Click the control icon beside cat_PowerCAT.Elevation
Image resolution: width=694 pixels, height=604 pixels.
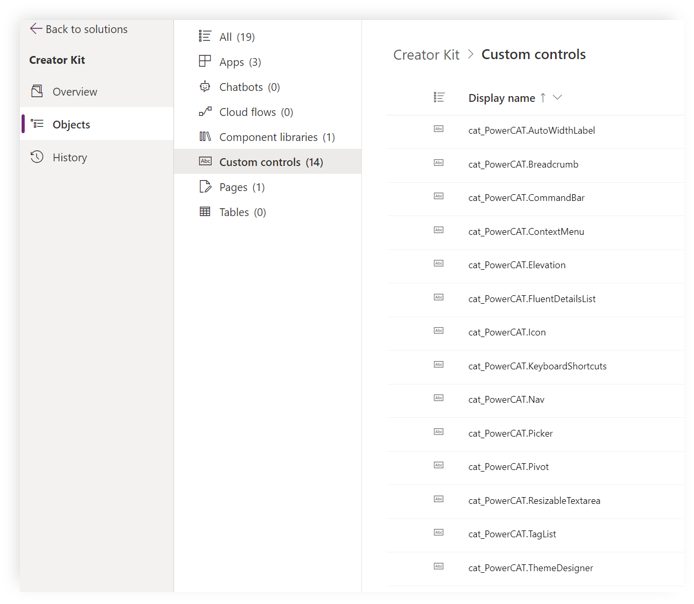click(439, 264)
